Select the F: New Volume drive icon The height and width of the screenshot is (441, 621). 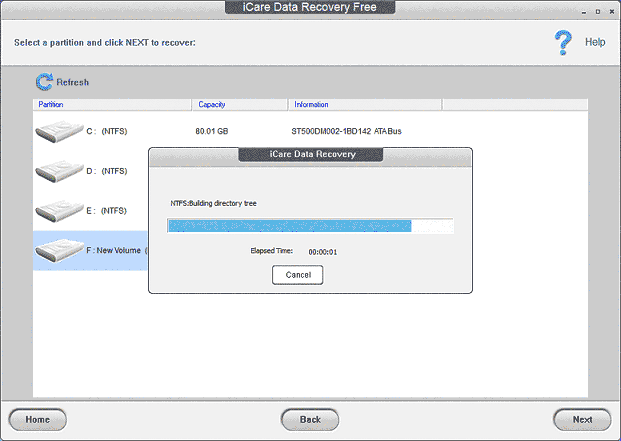coord(59,250)
